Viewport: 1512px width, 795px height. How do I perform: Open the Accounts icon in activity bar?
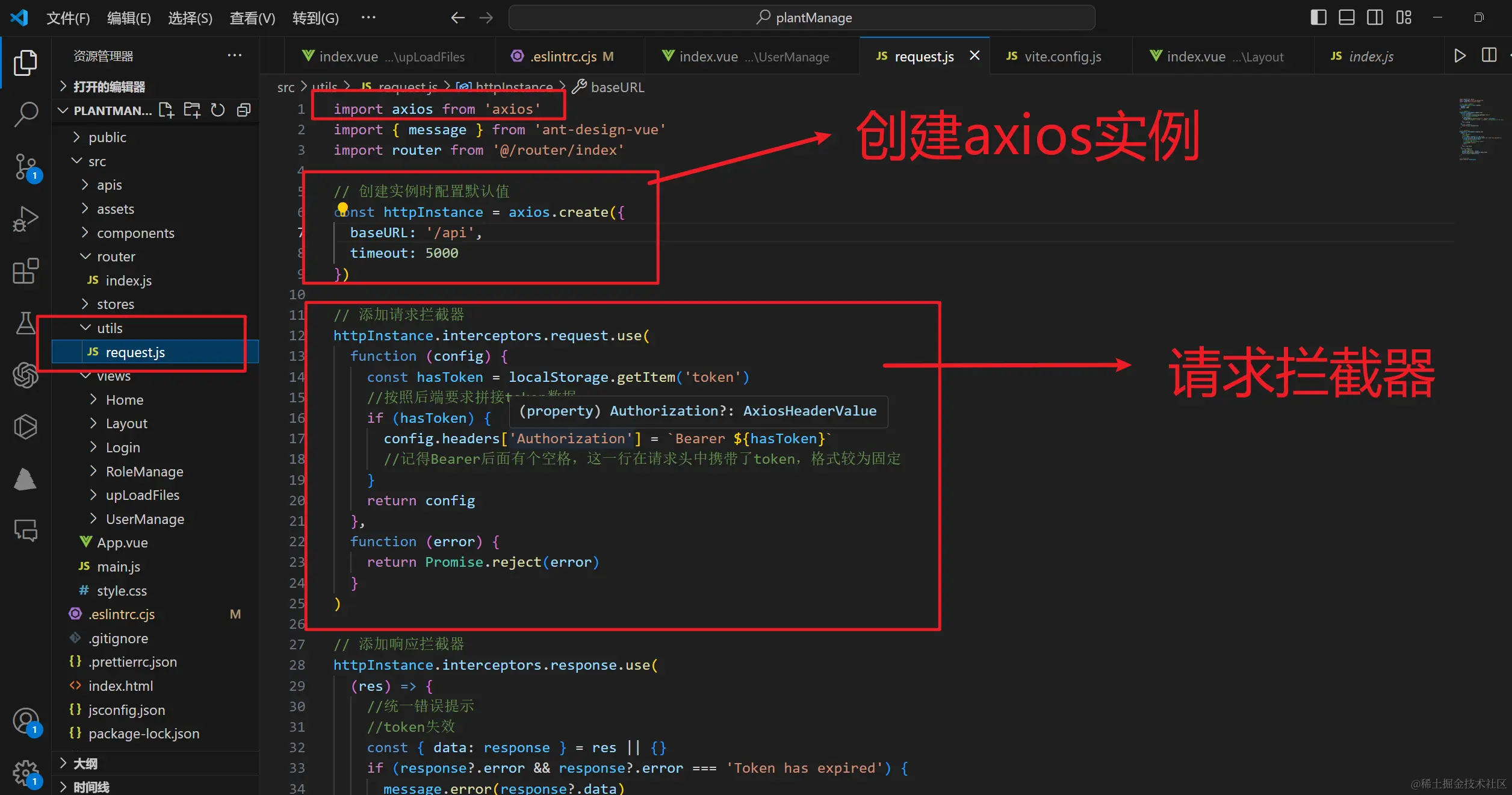[25, 720]
